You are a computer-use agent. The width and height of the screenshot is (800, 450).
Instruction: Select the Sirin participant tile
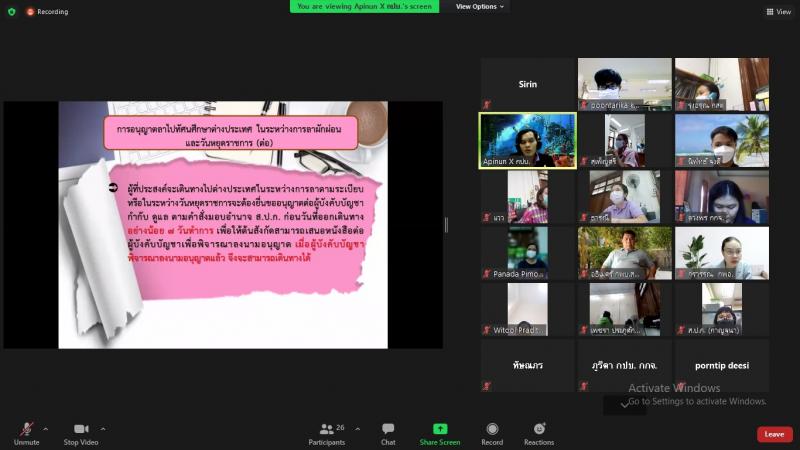pos(528,84)
